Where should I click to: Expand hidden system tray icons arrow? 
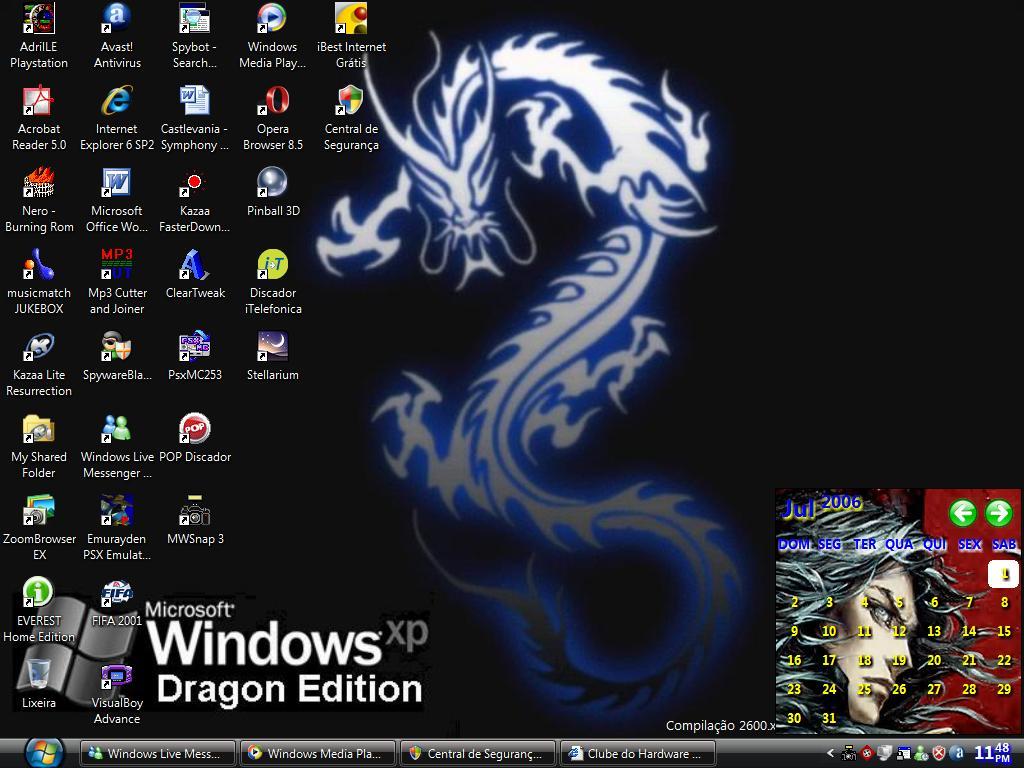(x=831, y=753)
